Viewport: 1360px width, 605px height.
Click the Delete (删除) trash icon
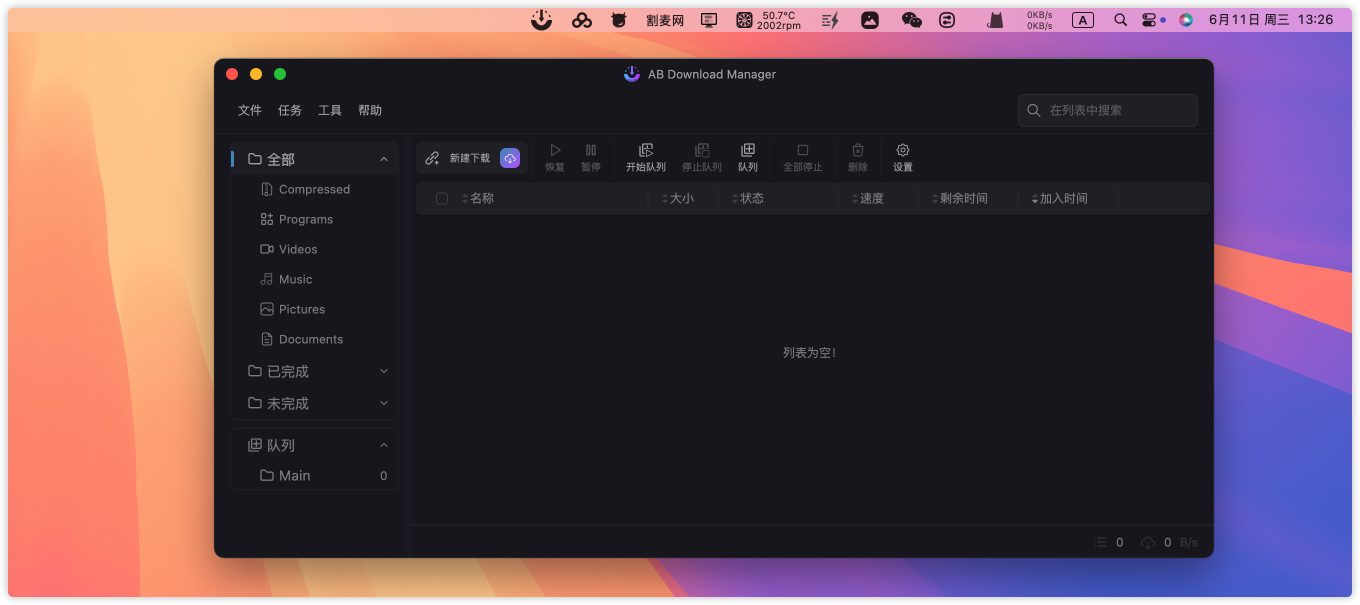click(x=858, y=150)
